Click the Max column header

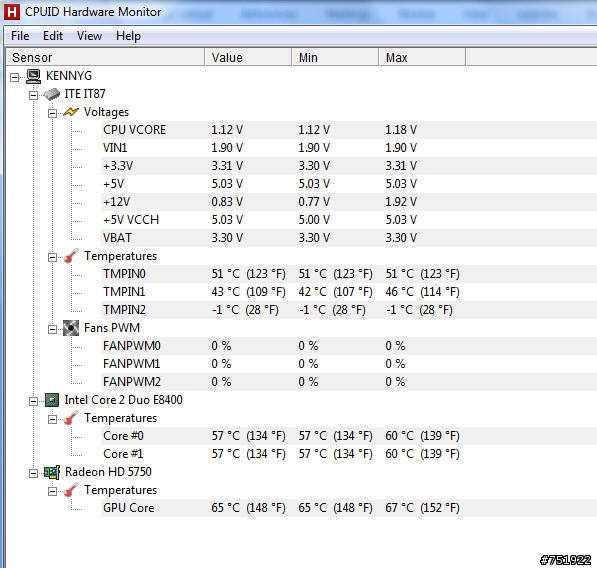point(422,57)
